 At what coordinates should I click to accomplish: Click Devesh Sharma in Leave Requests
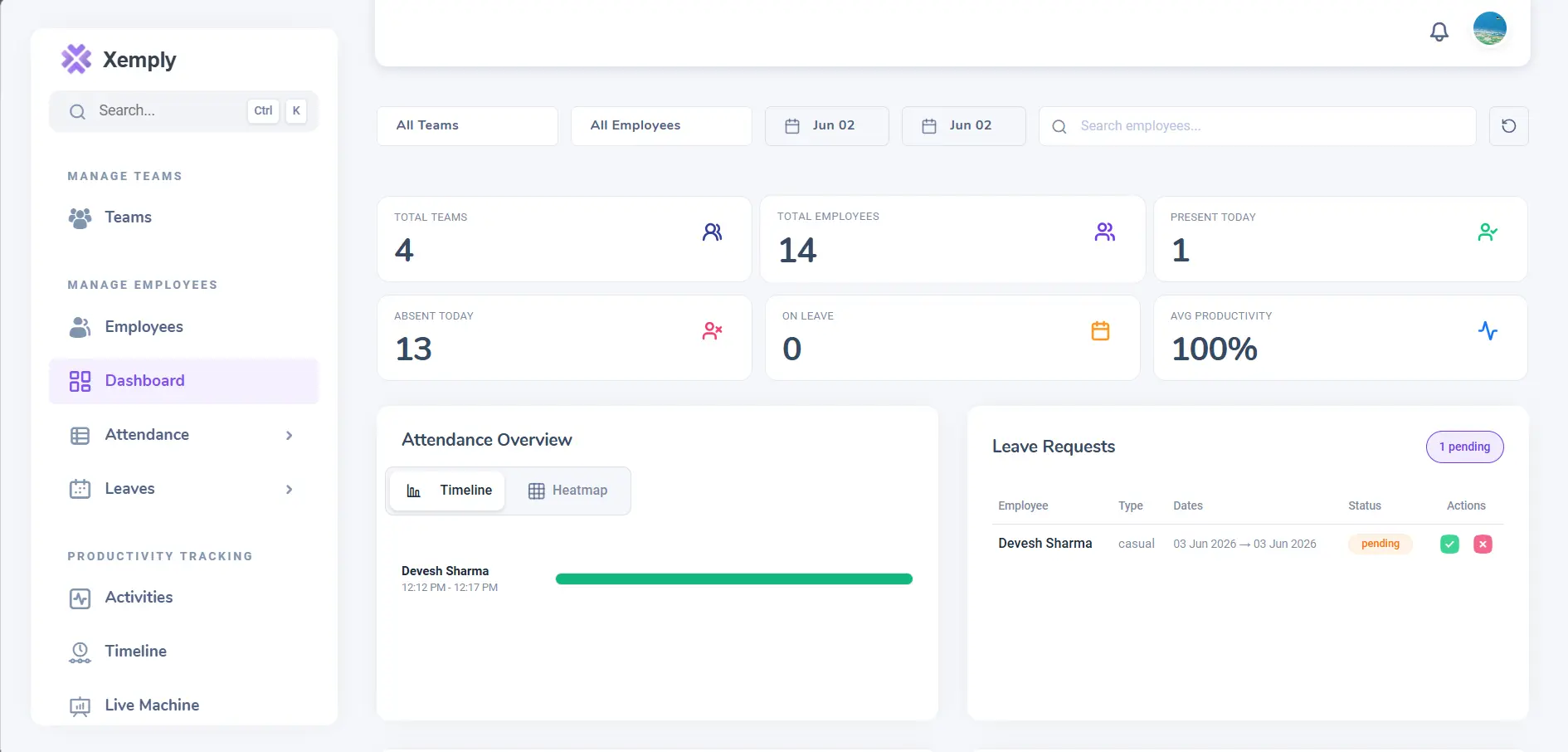(1045, 544)
